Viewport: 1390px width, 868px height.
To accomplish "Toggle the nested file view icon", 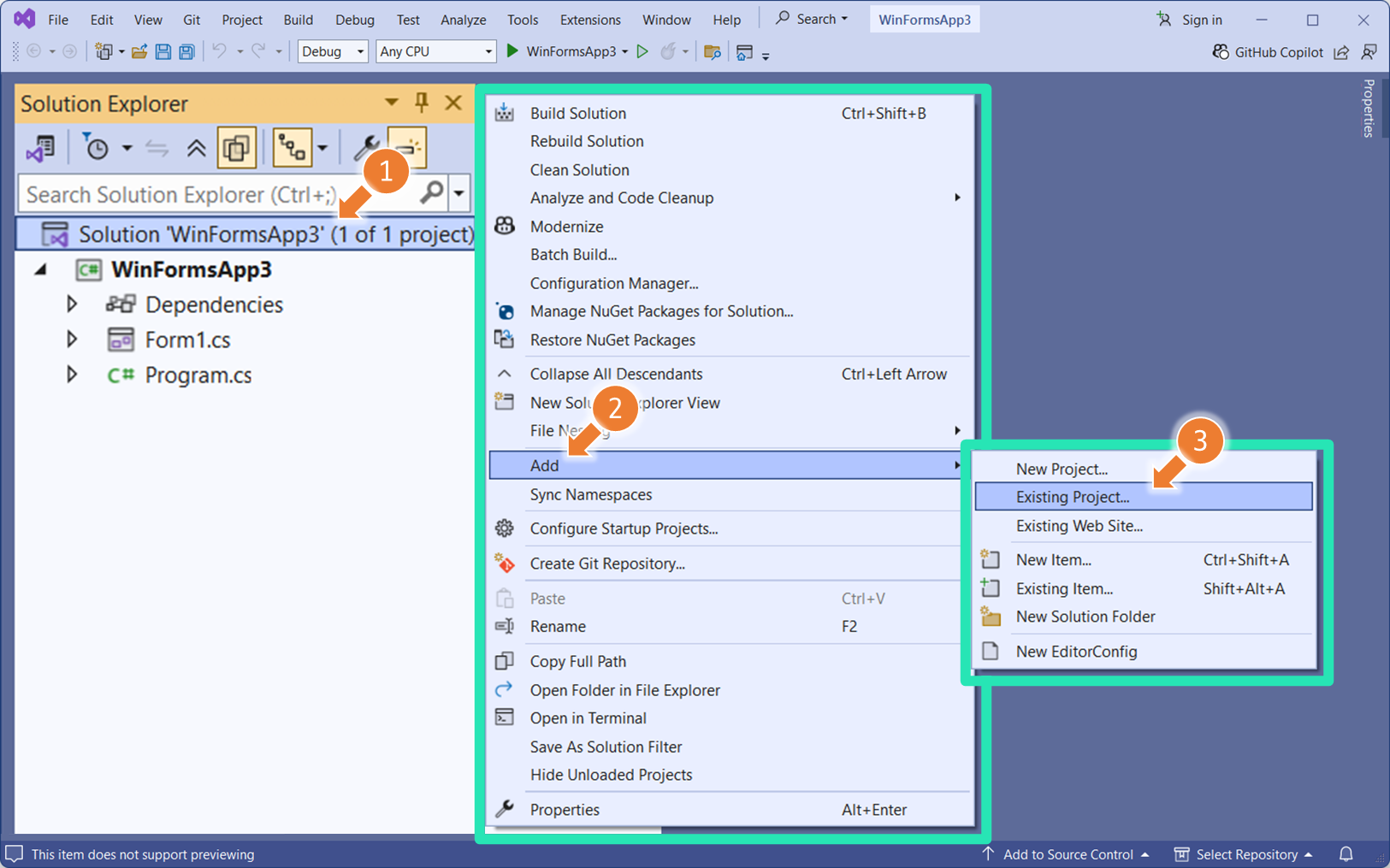I will pos(292,148).
